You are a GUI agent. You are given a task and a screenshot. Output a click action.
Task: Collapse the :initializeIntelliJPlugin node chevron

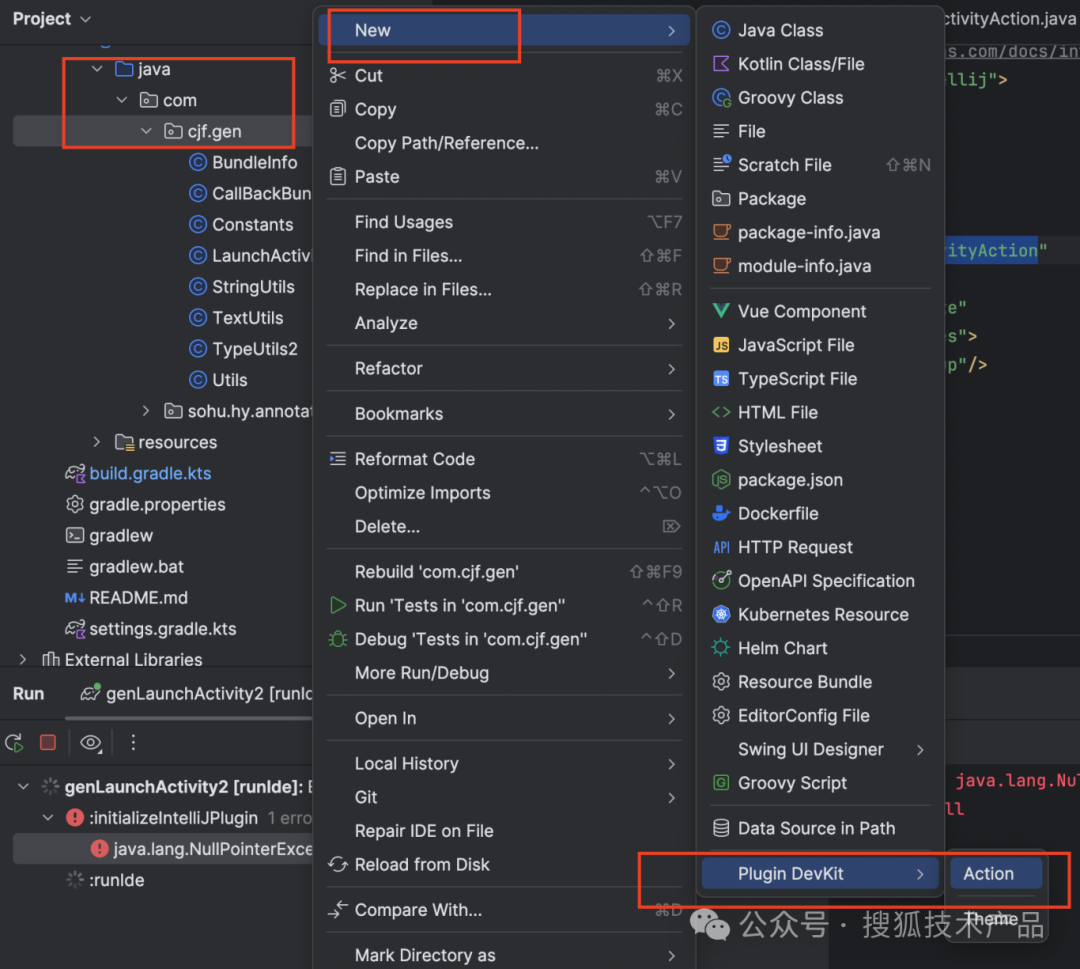pos(48,817)
